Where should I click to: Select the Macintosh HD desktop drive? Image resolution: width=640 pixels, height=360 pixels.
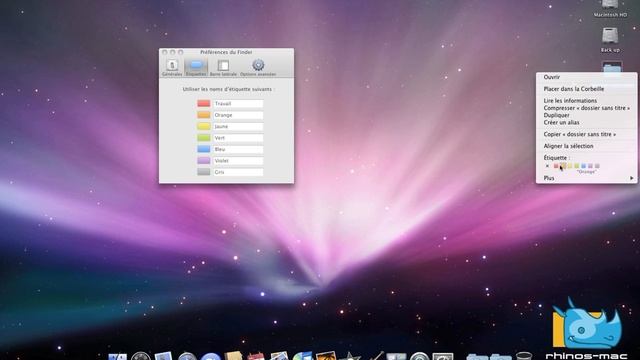tap(610, 8)
